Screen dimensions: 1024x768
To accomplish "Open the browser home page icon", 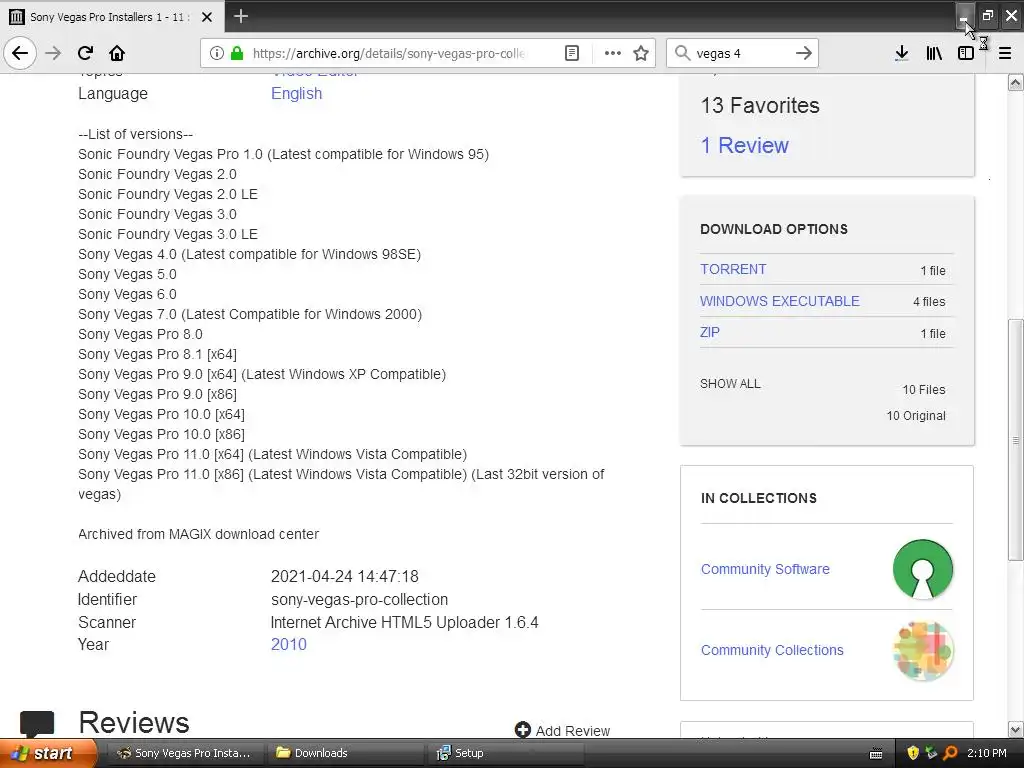I will tap(117, 53).
